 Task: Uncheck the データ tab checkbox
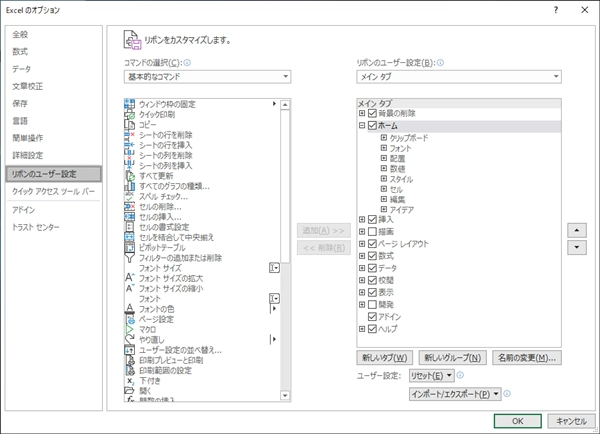pyautogui.click(x=372, y=268)
